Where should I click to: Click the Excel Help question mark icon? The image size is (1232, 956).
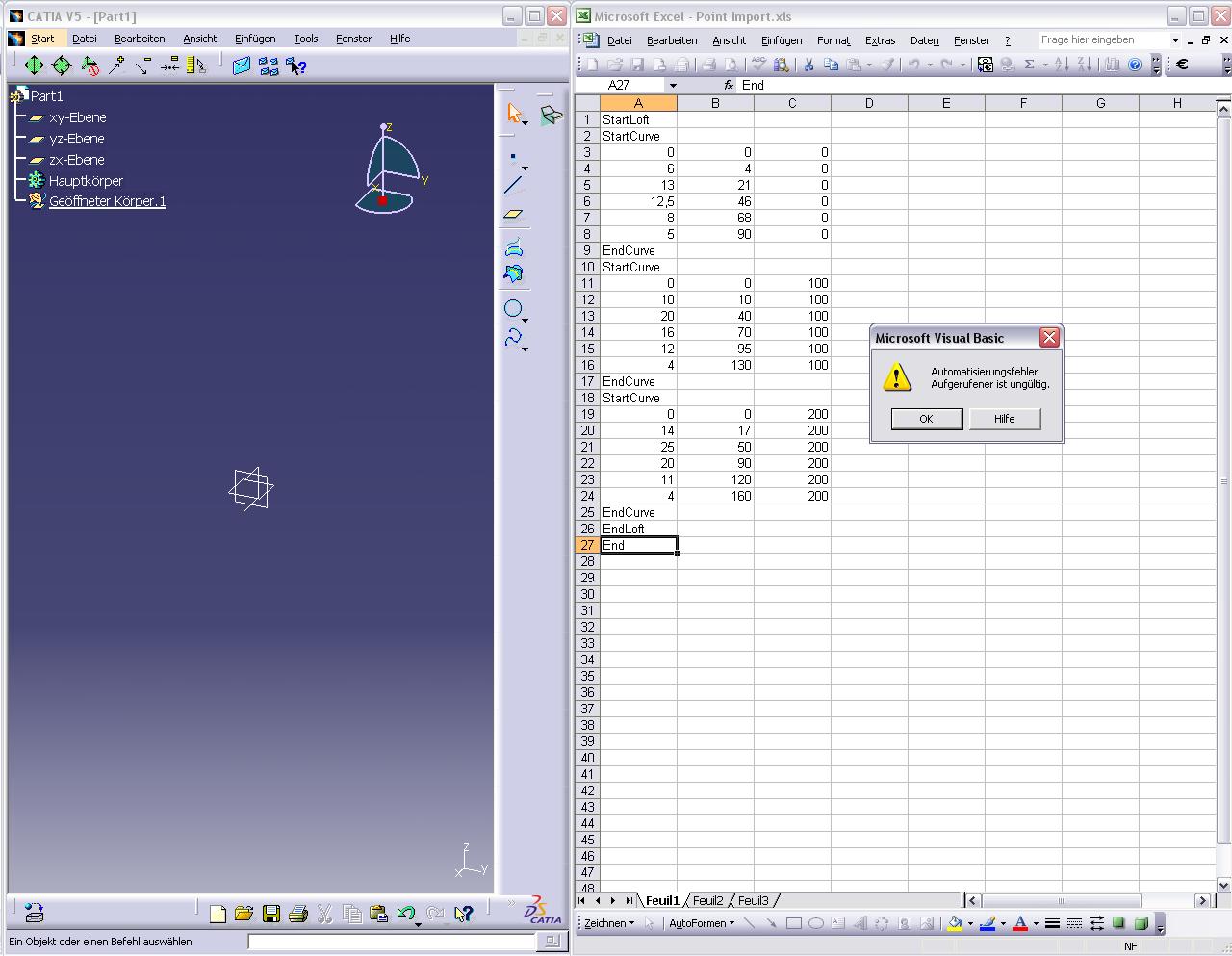point(1135,65)
